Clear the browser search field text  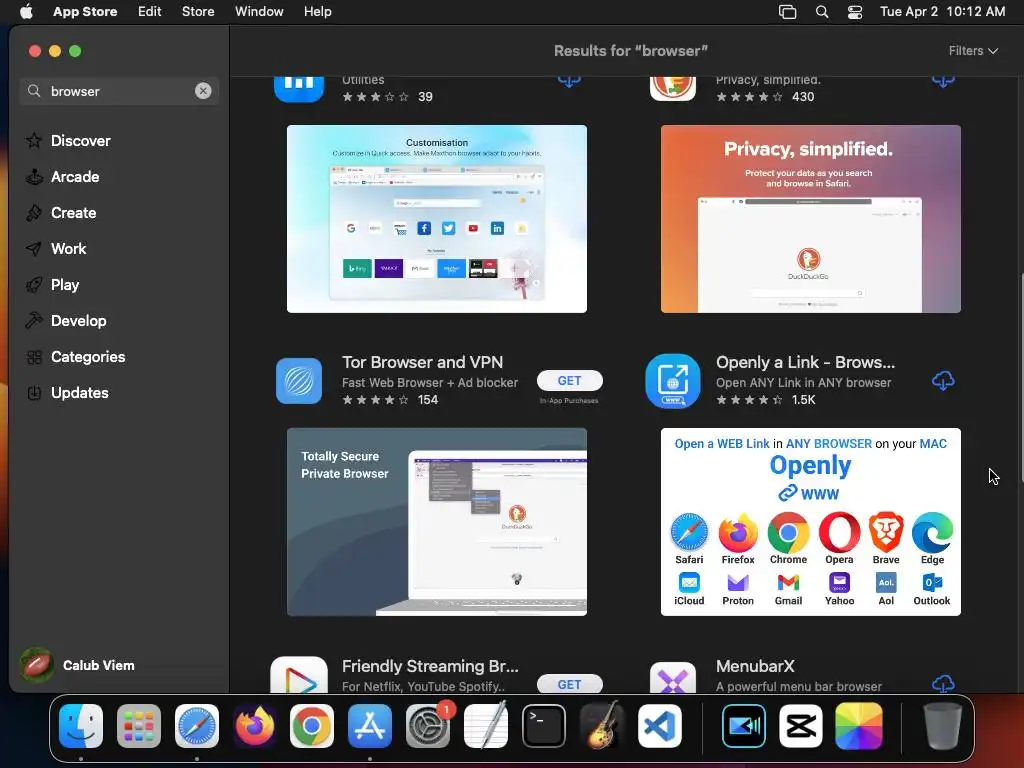click(203, 91)
